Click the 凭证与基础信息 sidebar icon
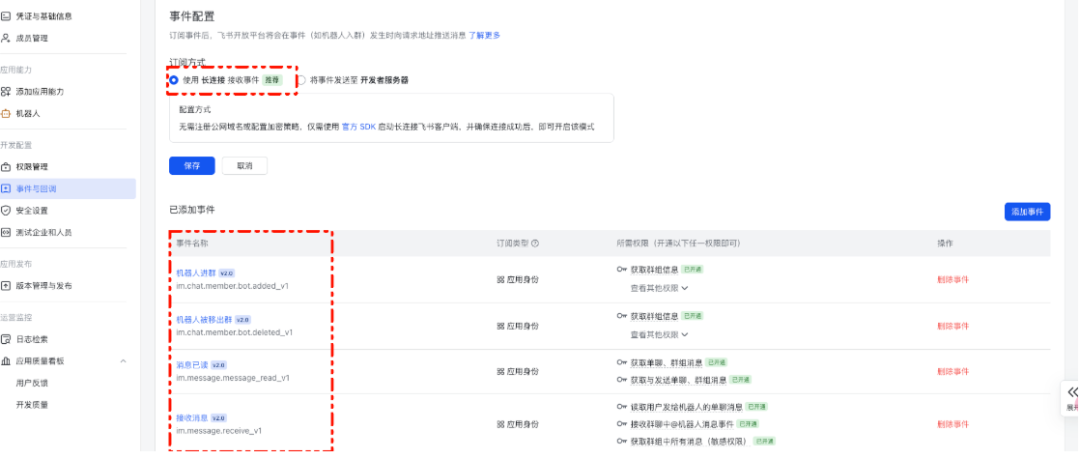The height and width of the screenshot is (459, 1080). pyautogui.click(x=6, y=16)
